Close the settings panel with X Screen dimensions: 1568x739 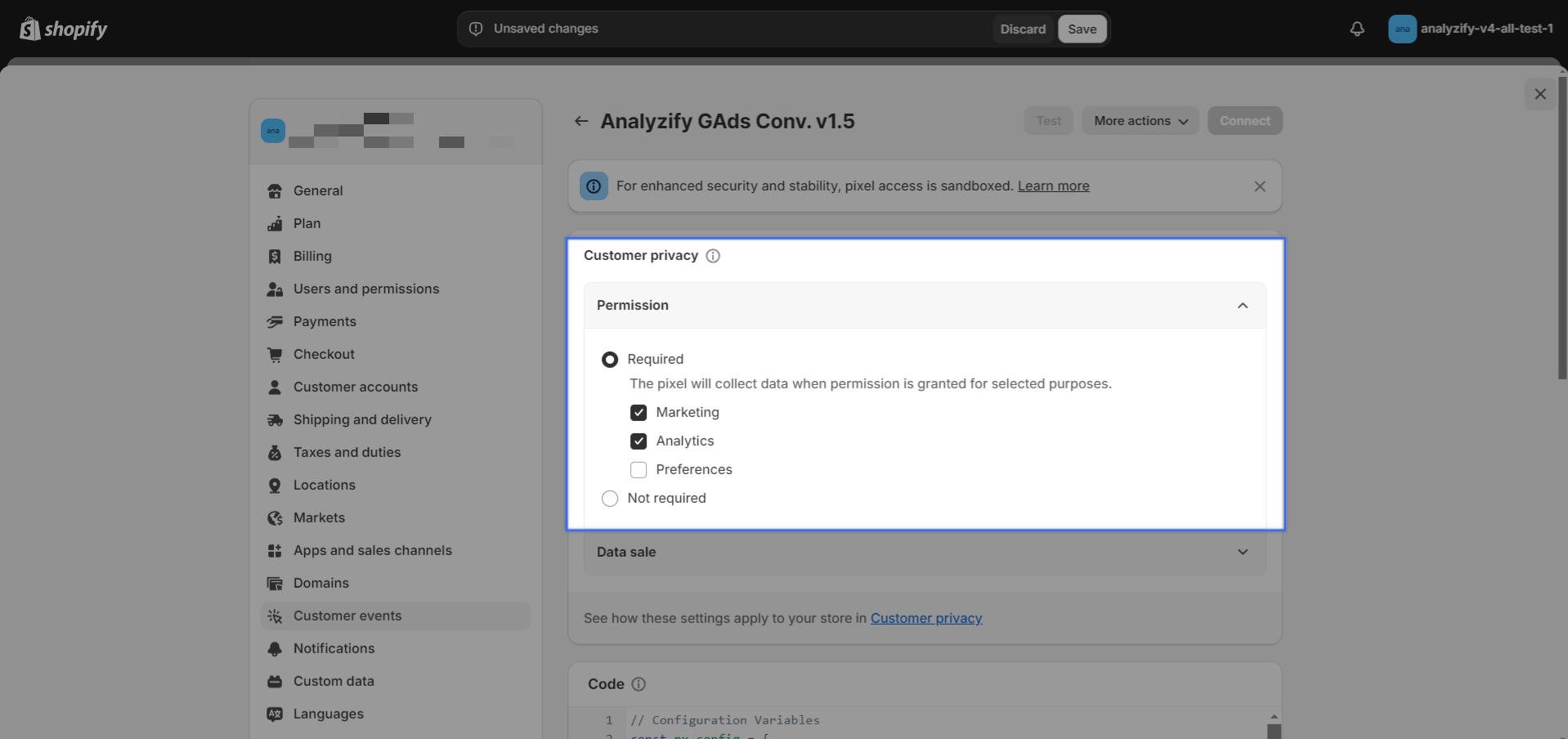point(1540,94)
